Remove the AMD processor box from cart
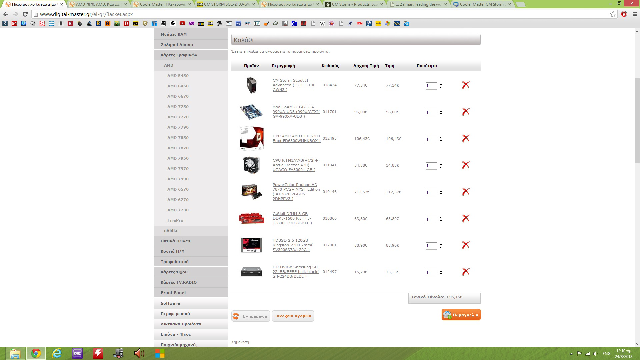The width and height of the screenshot is (640, 360). (465, 138)
